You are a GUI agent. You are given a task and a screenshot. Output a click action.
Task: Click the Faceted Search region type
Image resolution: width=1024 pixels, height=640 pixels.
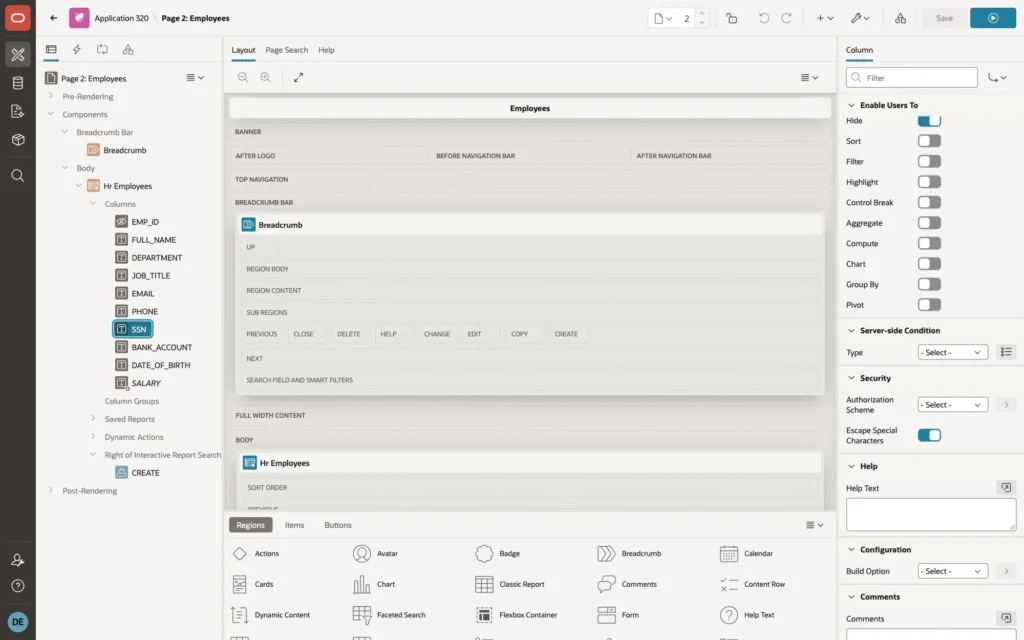tap(389, 615)
